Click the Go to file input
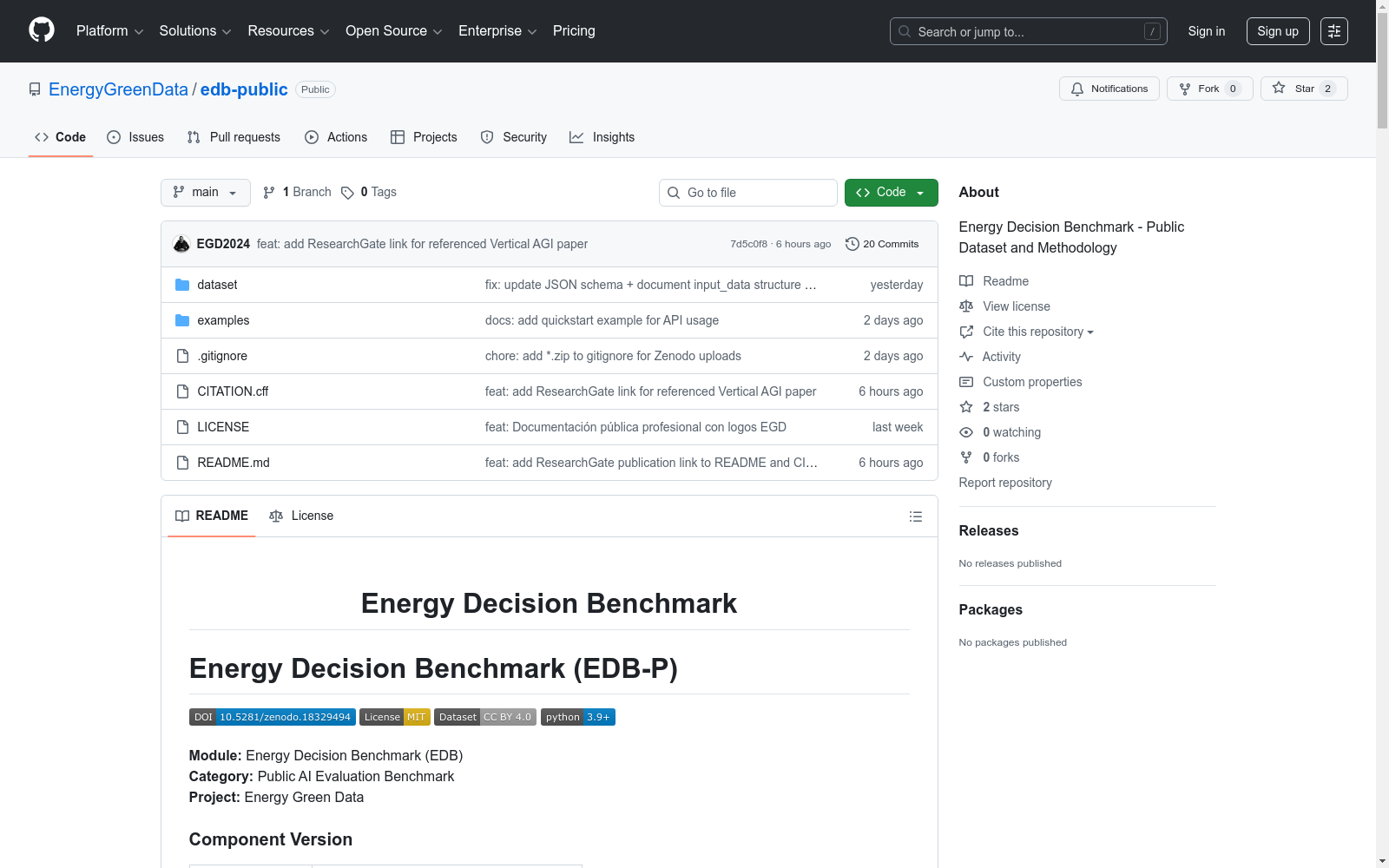 pyautogui.click(x=748, y=193)
